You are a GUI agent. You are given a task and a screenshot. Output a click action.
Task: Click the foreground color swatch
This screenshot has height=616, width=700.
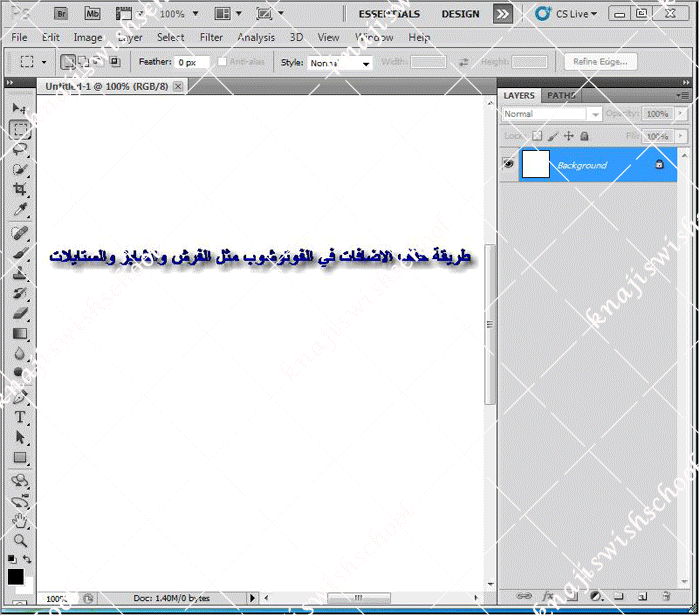tap(16, 577)
